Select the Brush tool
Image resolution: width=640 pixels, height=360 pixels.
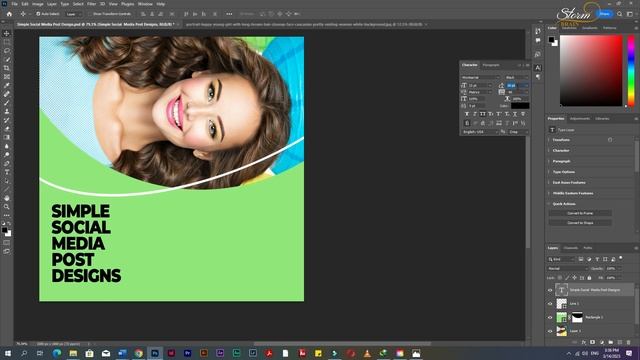click(x=7, y=102)
